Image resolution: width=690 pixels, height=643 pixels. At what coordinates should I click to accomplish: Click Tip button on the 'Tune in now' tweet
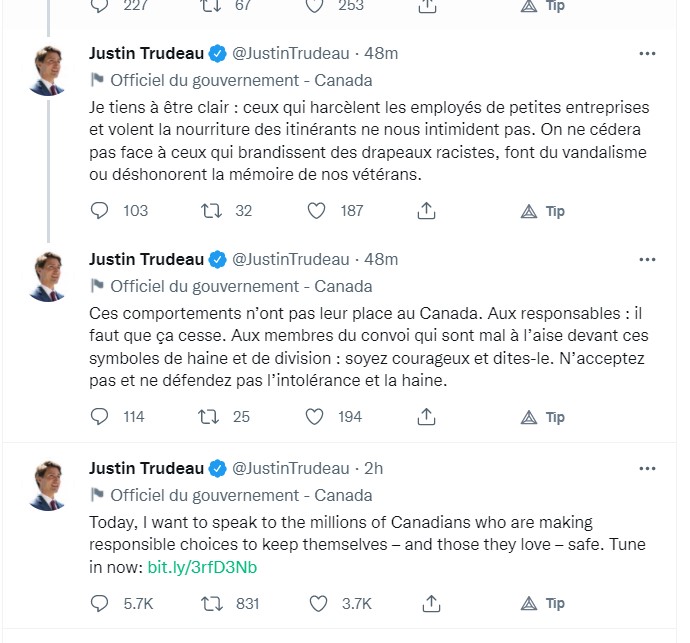543,603
